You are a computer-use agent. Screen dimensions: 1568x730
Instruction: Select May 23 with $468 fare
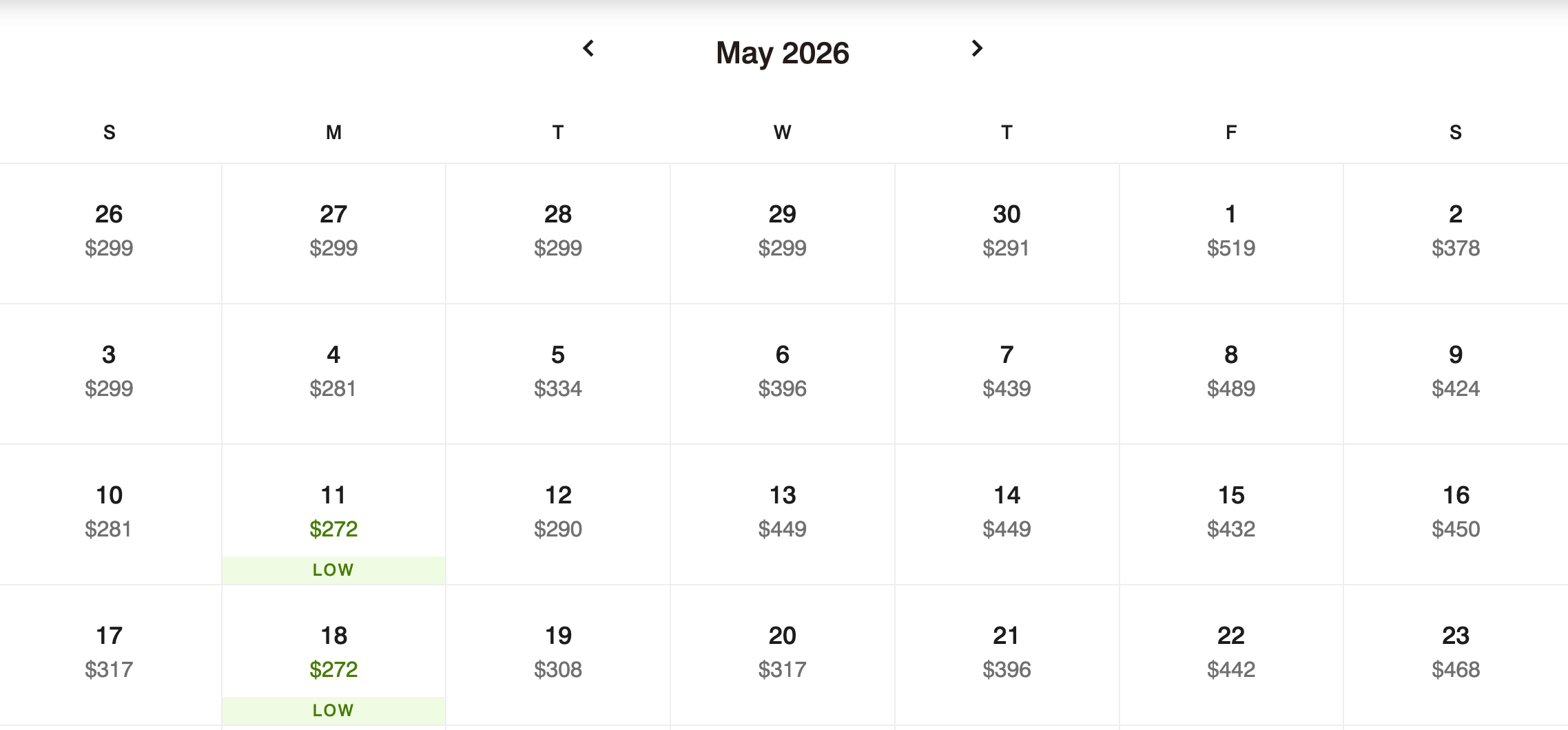[1456, 653]
